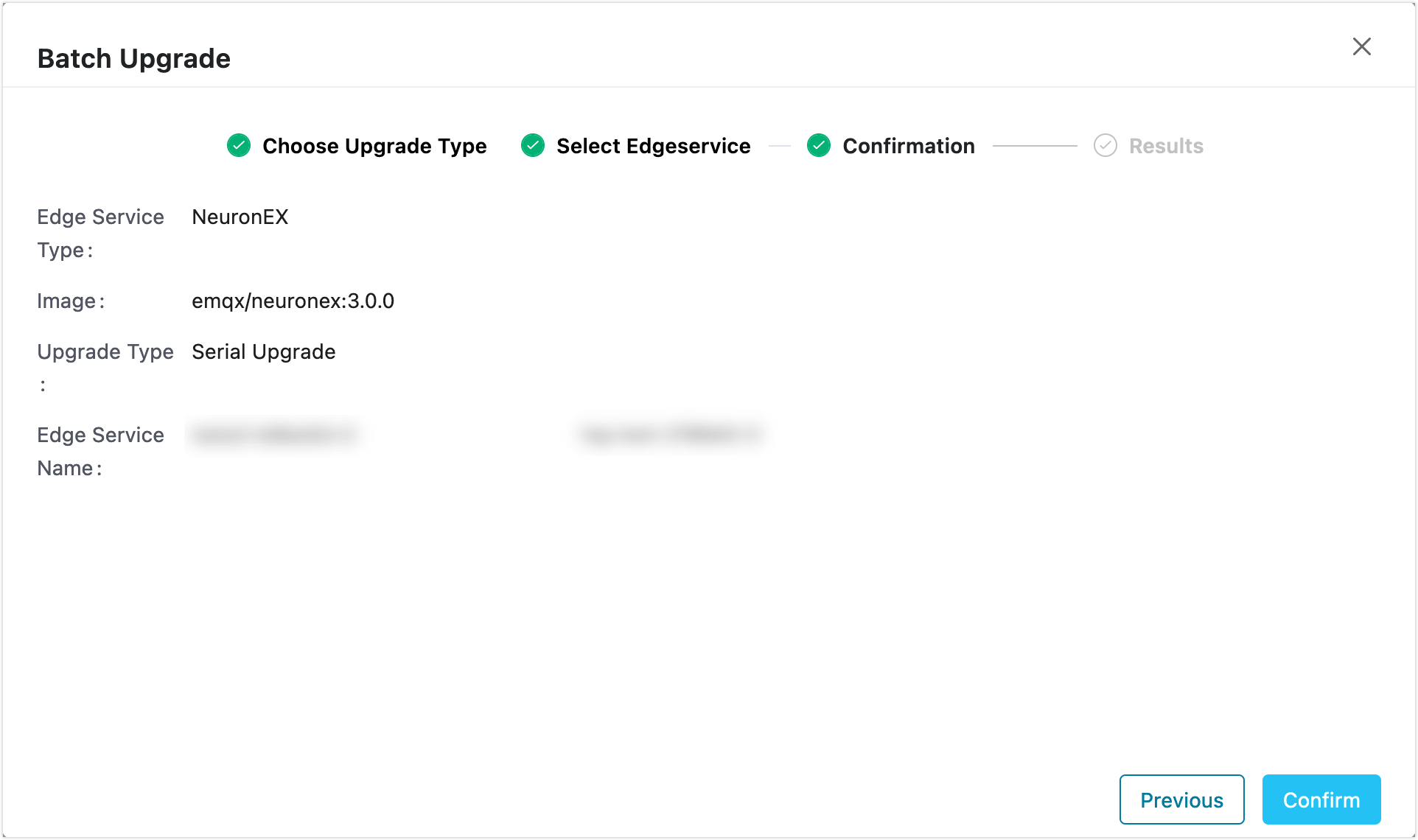Go back with the Previous button
This screenshot has height=840, width=1418.
click(1181, 799)
